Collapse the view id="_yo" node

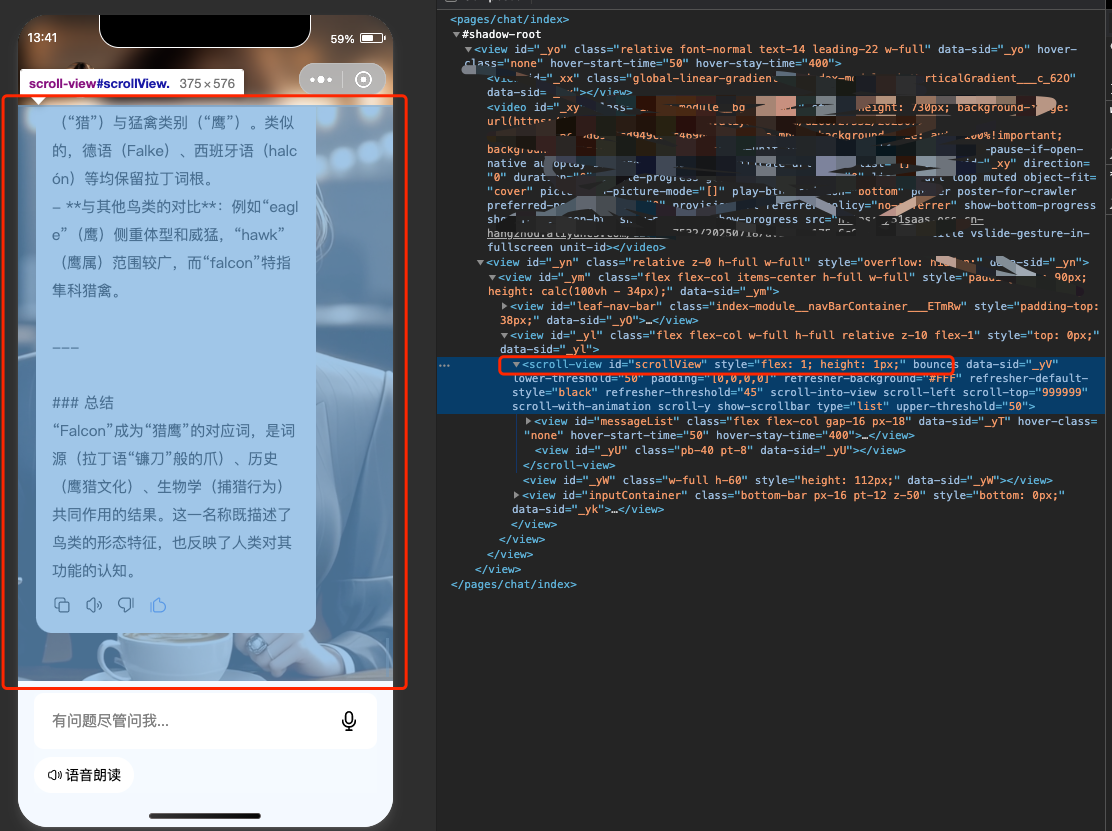coord(468,50)
